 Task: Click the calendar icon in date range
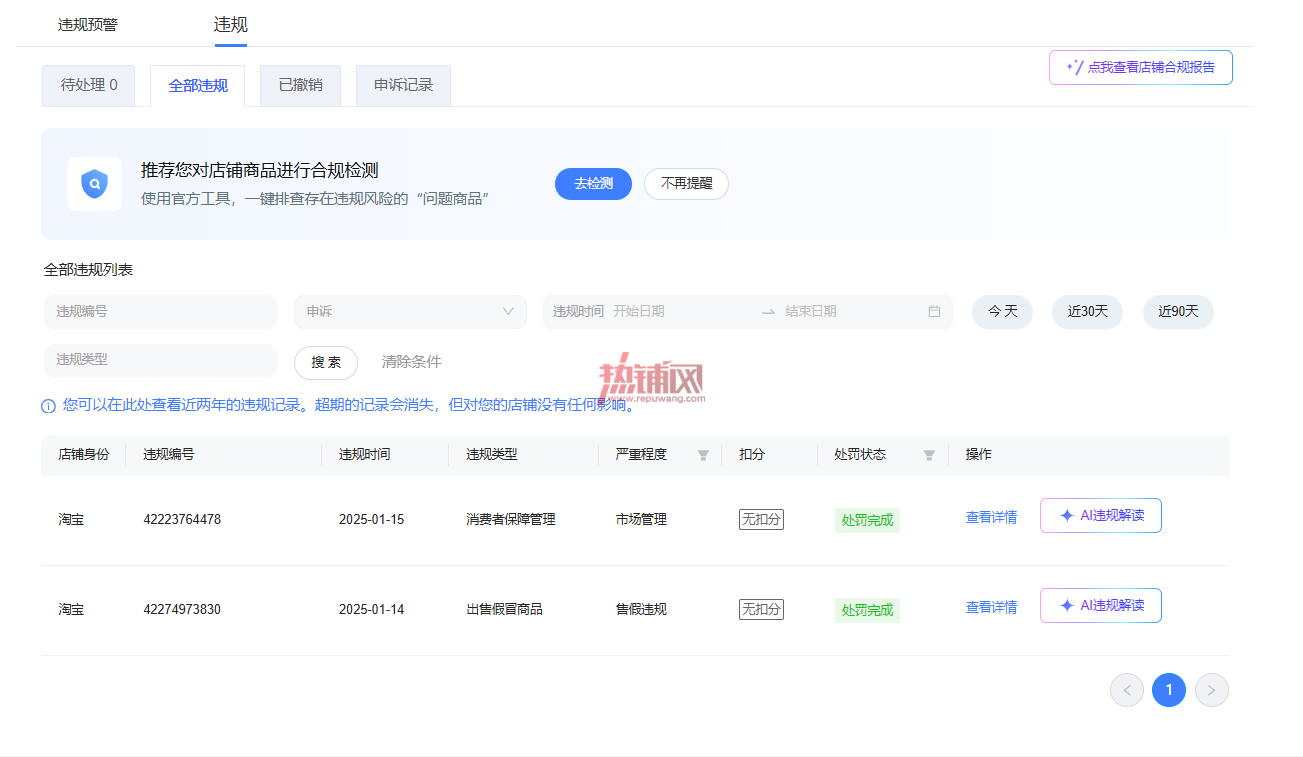pyautogui.click(x=934, y=311)
